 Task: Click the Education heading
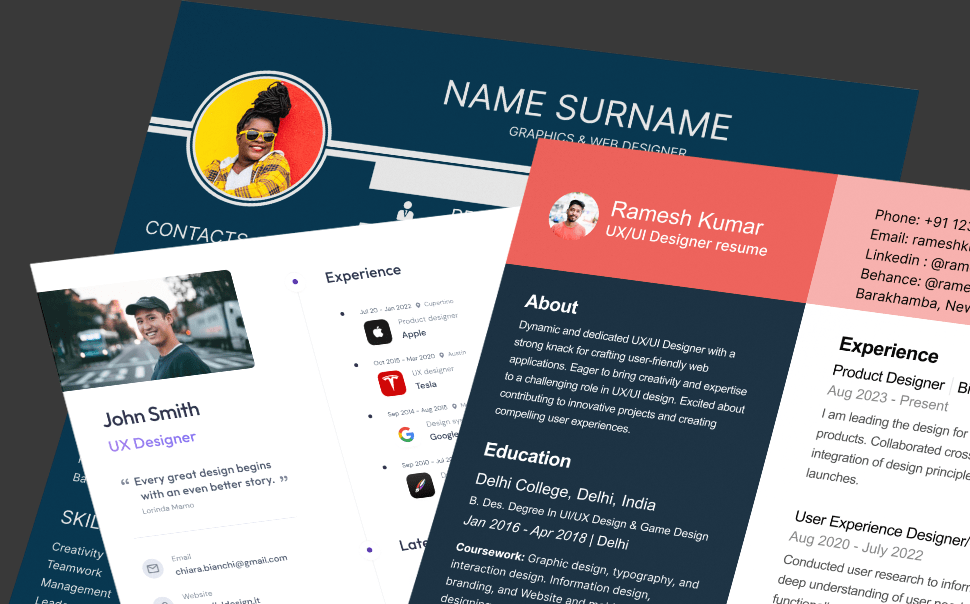point(527,456)
